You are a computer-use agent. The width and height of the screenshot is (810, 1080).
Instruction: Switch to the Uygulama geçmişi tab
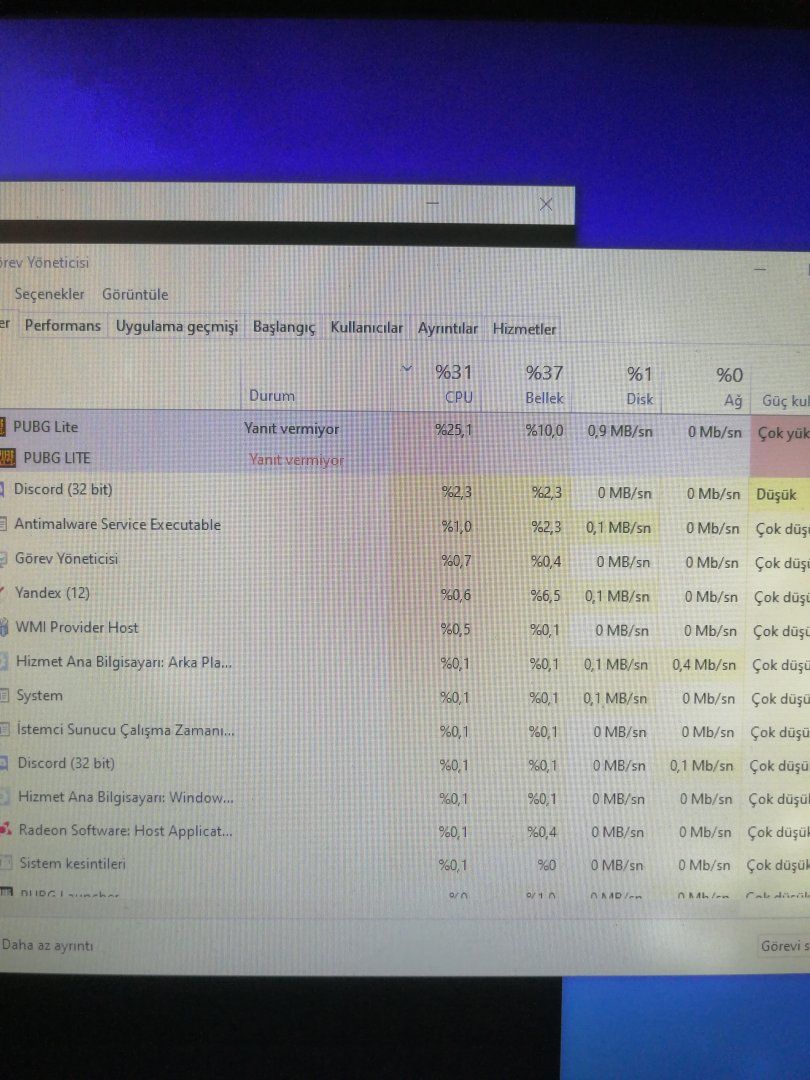176,326
